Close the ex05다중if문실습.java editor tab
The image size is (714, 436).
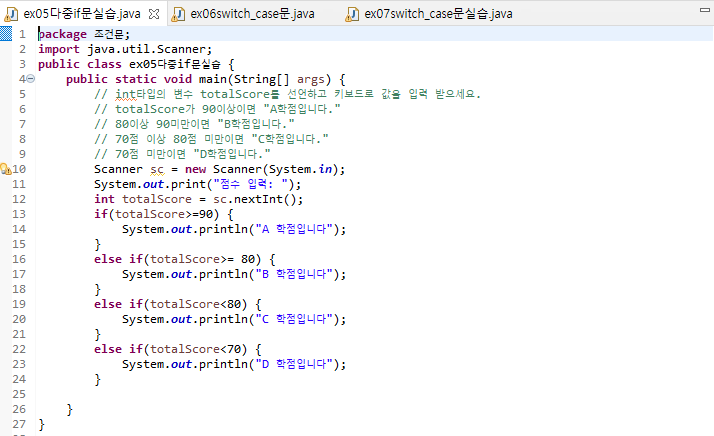(x=154, y=14)
